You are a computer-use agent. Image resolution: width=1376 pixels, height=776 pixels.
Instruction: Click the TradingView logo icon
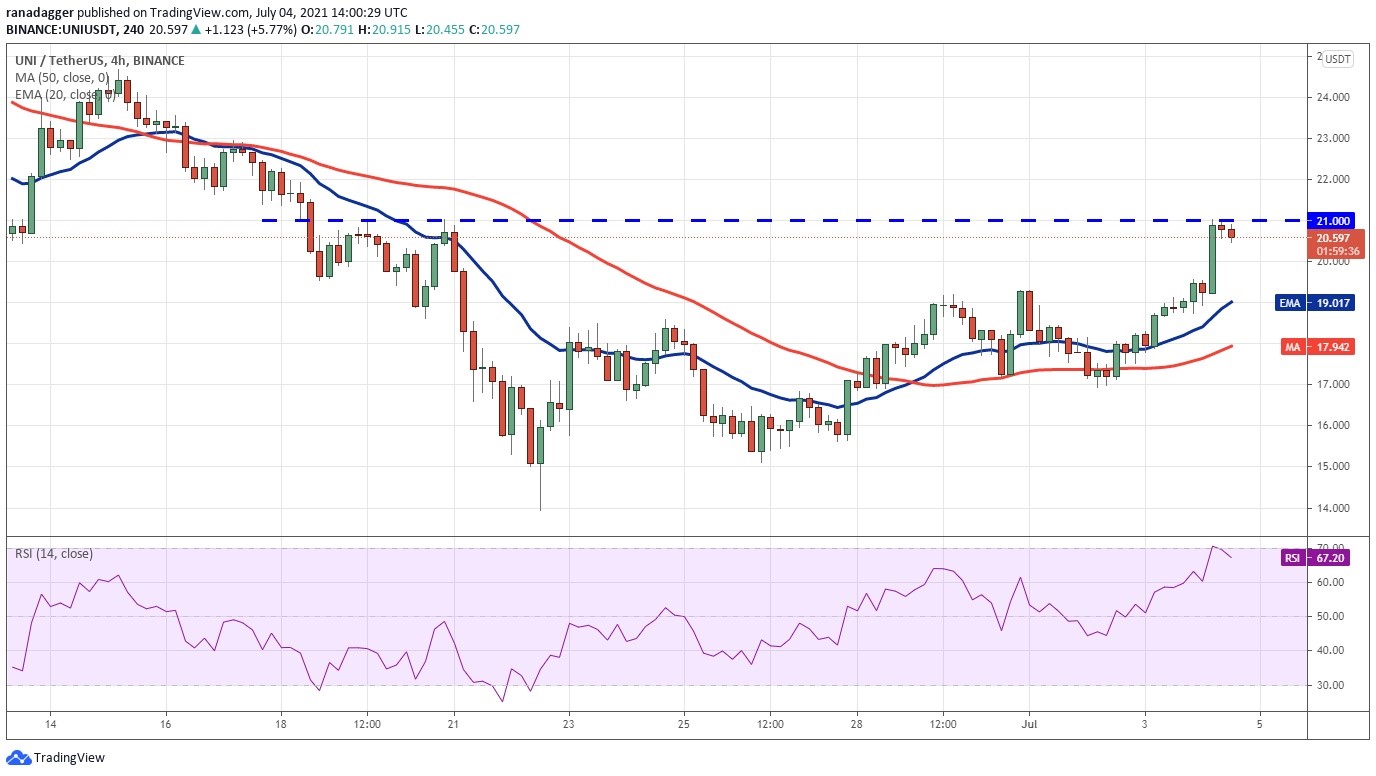point(18,758)
